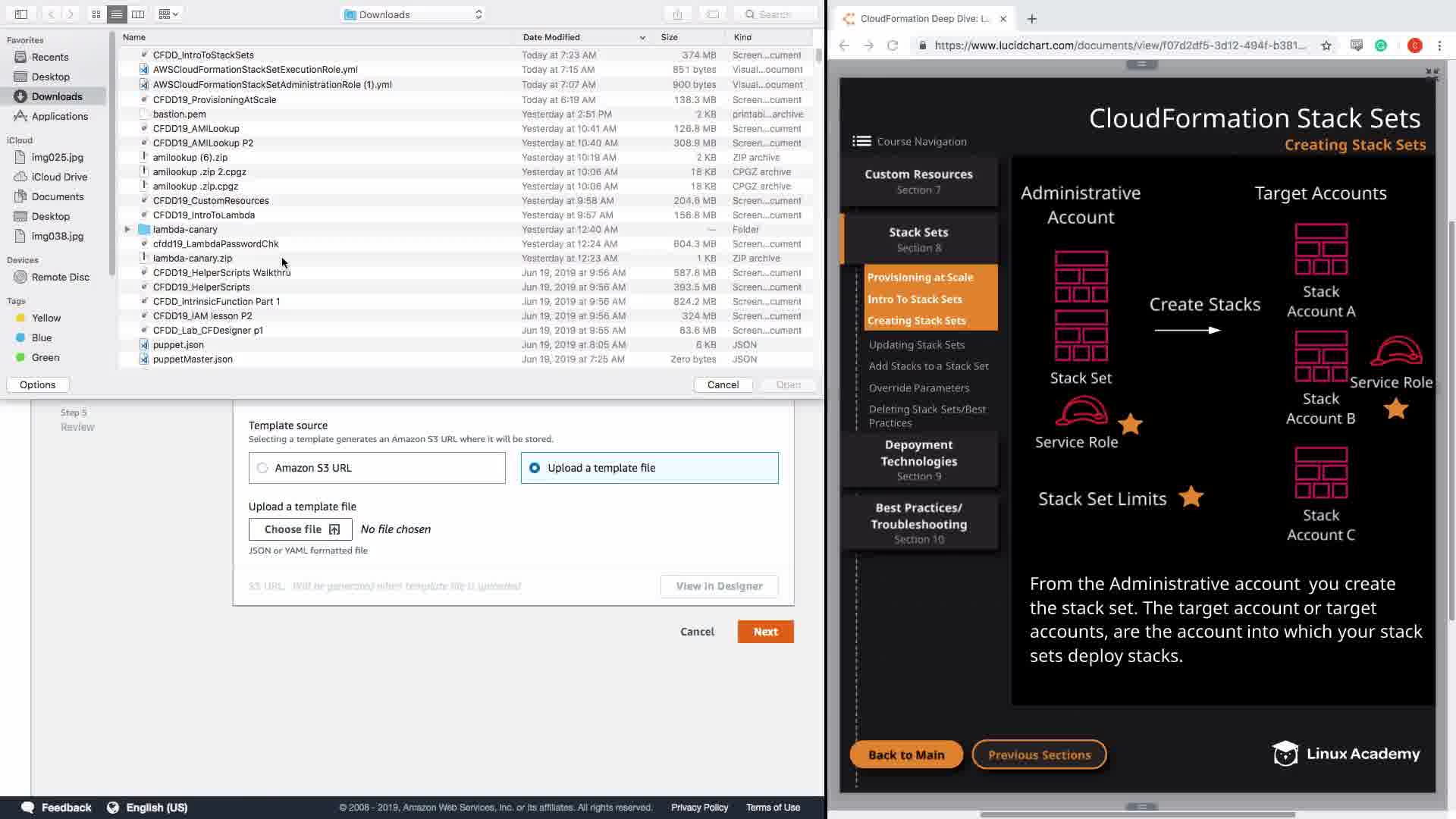The image size is (1456, 819).
Task: Open Chrome three-dot menu
Action: click(1439, 45)
